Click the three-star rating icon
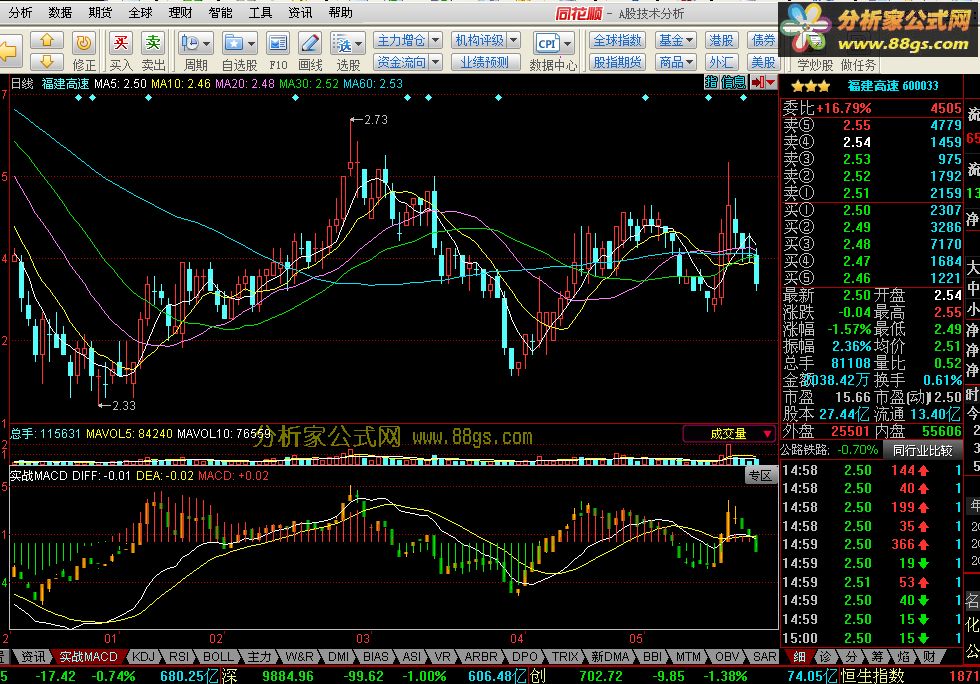 [811, 86]
